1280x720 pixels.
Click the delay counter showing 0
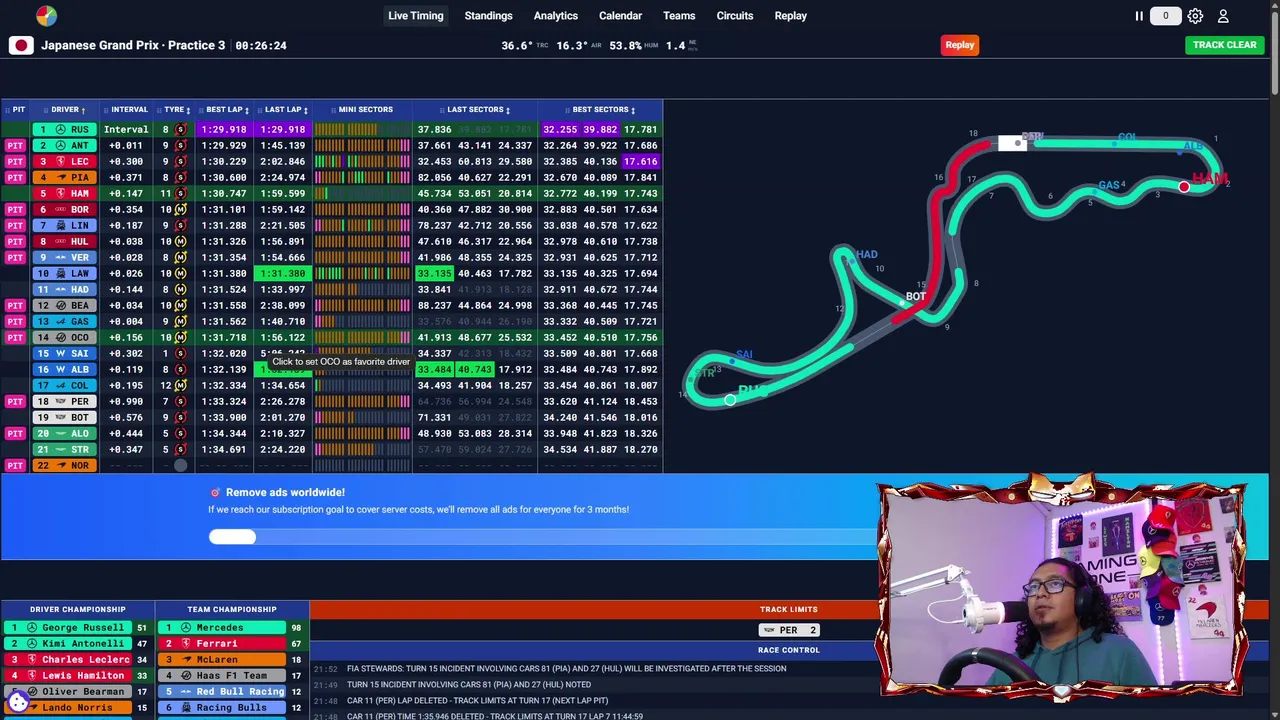(1165, 16)
